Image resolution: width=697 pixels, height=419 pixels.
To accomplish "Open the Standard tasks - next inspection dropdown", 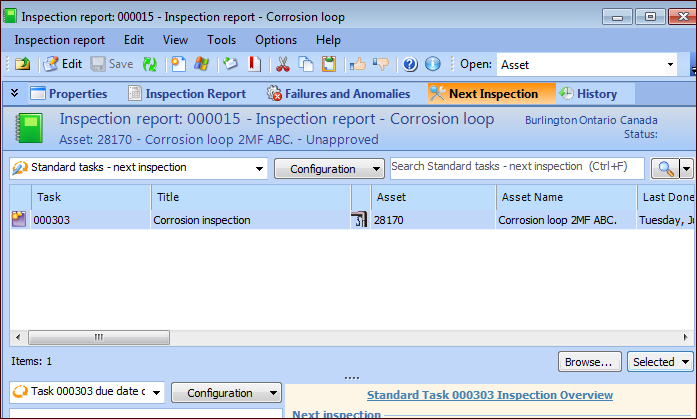I will click(x=259, y=168).
